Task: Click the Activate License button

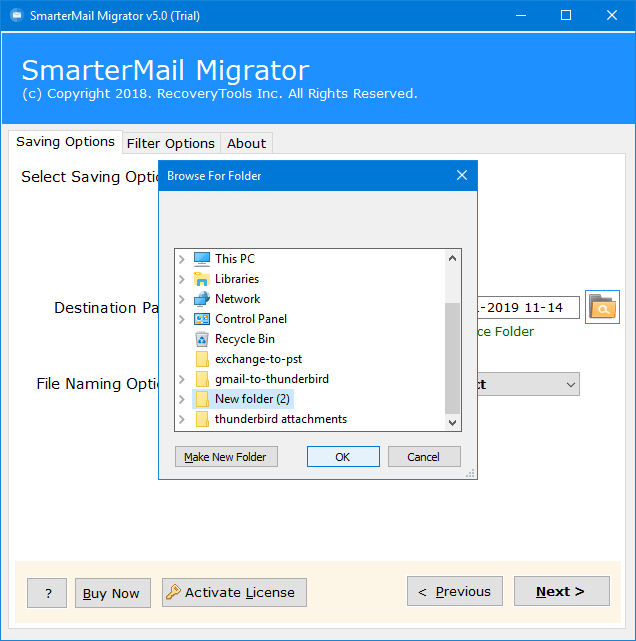Action: pos(234,592)
